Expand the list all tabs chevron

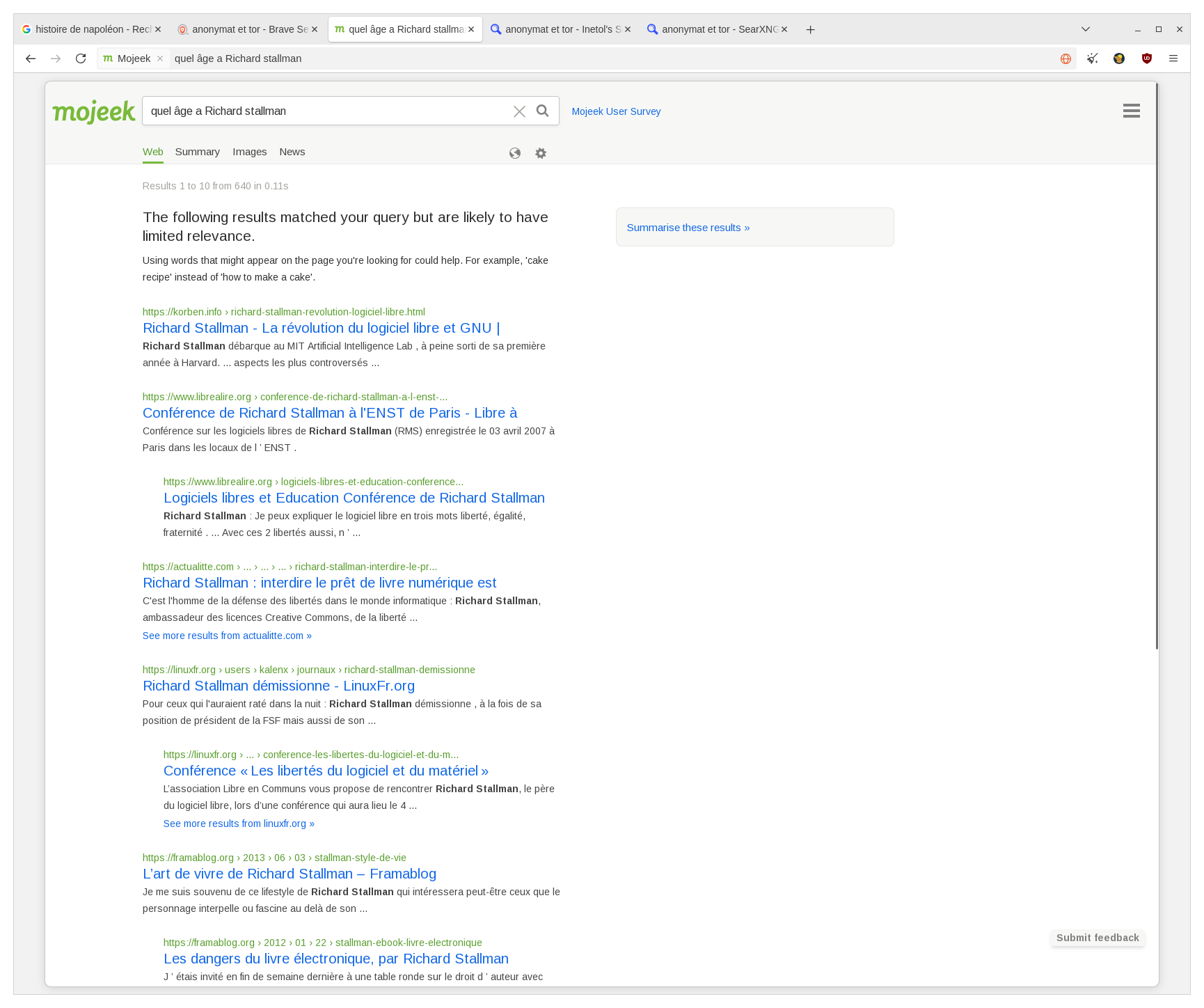1086,29
